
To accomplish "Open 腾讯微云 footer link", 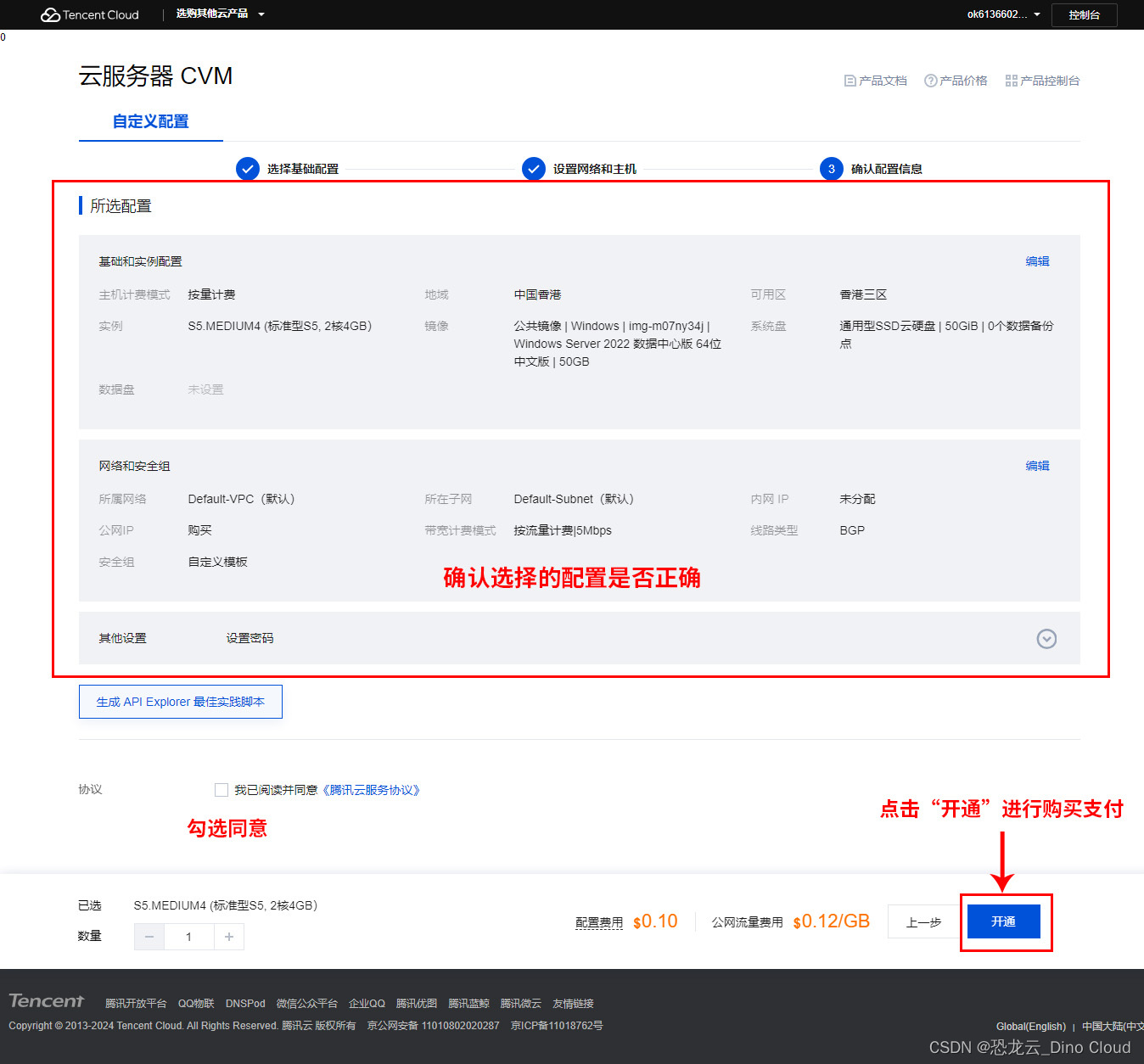I will (x=520, y=1004).
